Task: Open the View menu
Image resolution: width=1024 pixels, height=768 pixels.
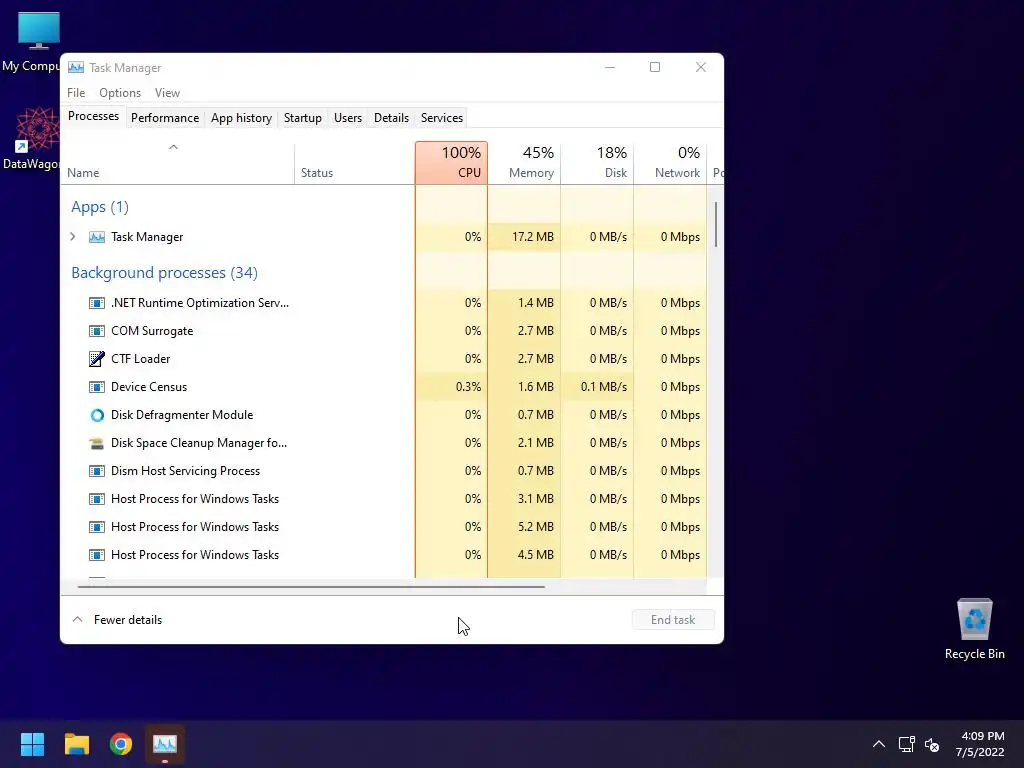Action: [x=167, y=93]
